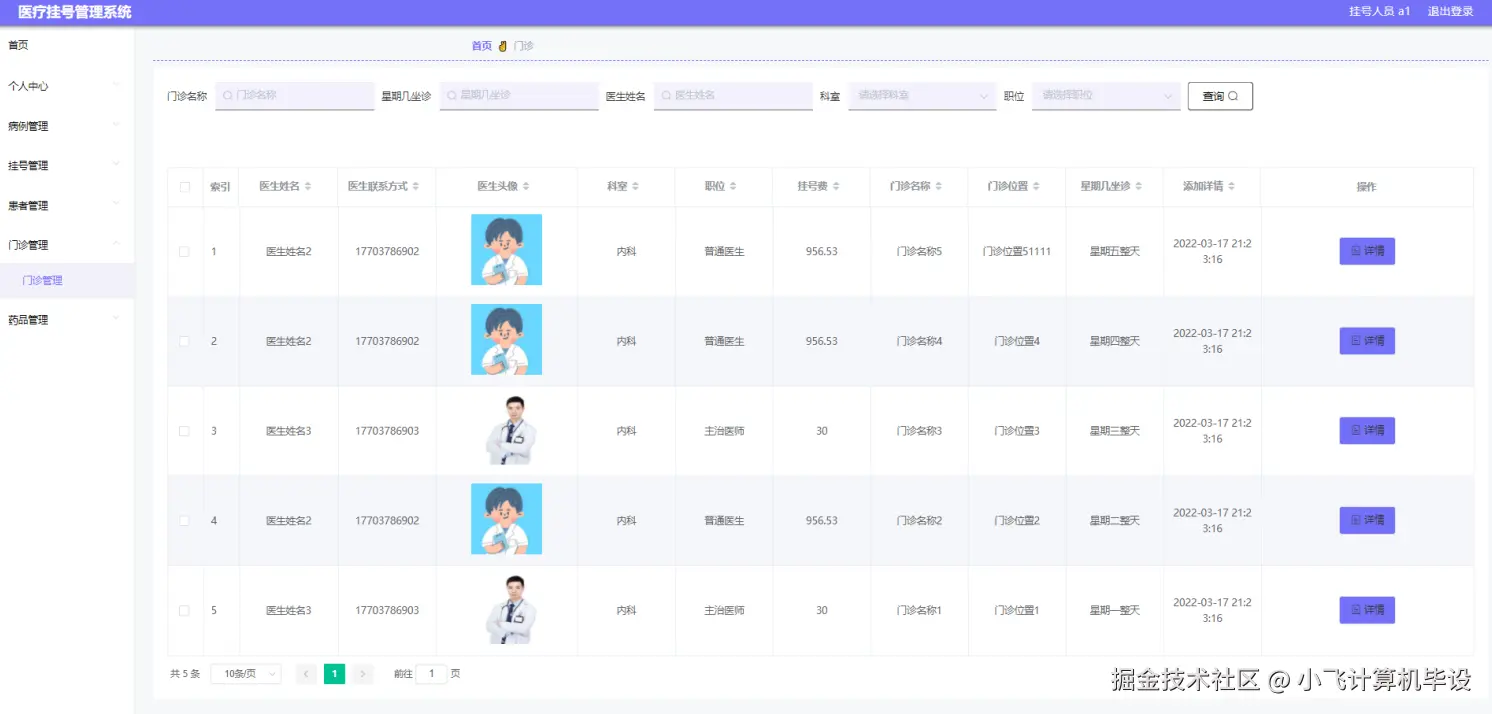Select the 门诊管理 submenu item
1492x714 pixels.
tap(67, 281)
